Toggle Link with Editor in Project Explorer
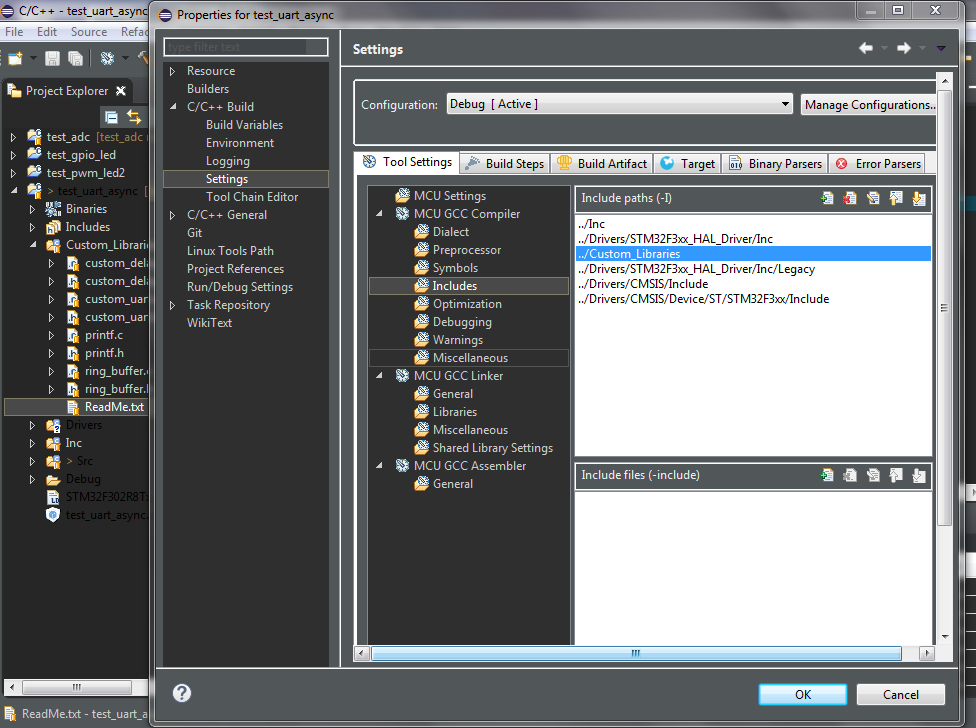The height and width of the screenshot is (728, 976). [x=134, y=118]
